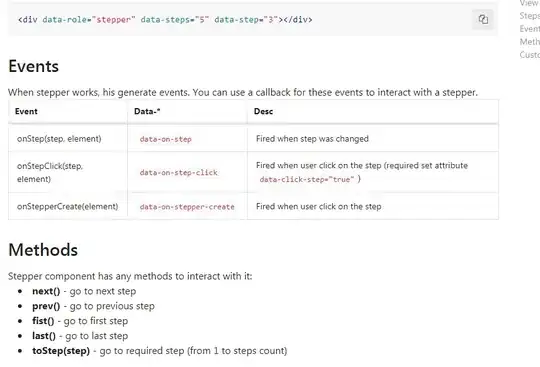Click the Events heading

33,66
